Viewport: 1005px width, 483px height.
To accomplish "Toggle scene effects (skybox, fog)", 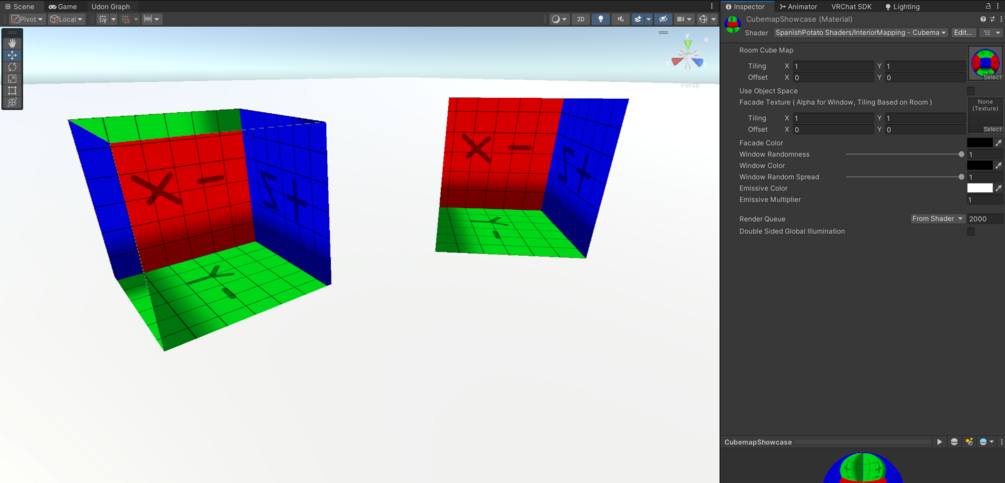I will coord(638,19).
